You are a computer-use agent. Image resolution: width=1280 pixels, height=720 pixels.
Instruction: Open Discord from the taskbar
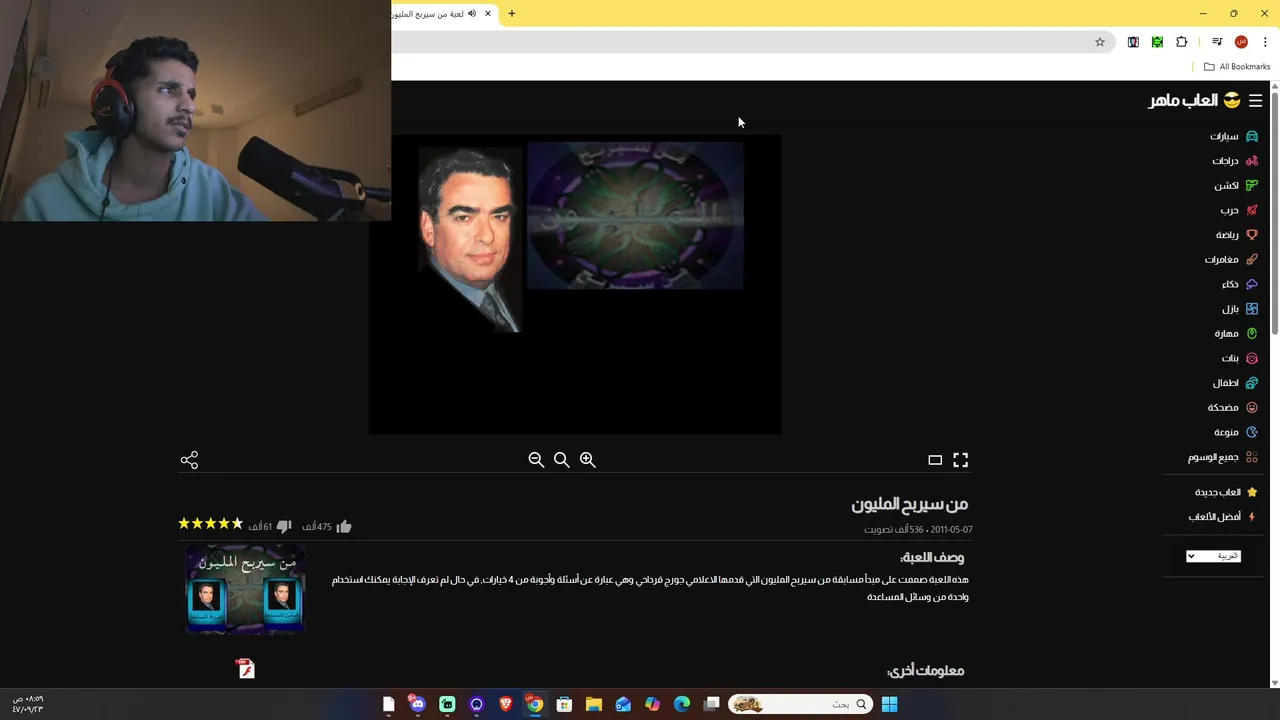[418, 704]
